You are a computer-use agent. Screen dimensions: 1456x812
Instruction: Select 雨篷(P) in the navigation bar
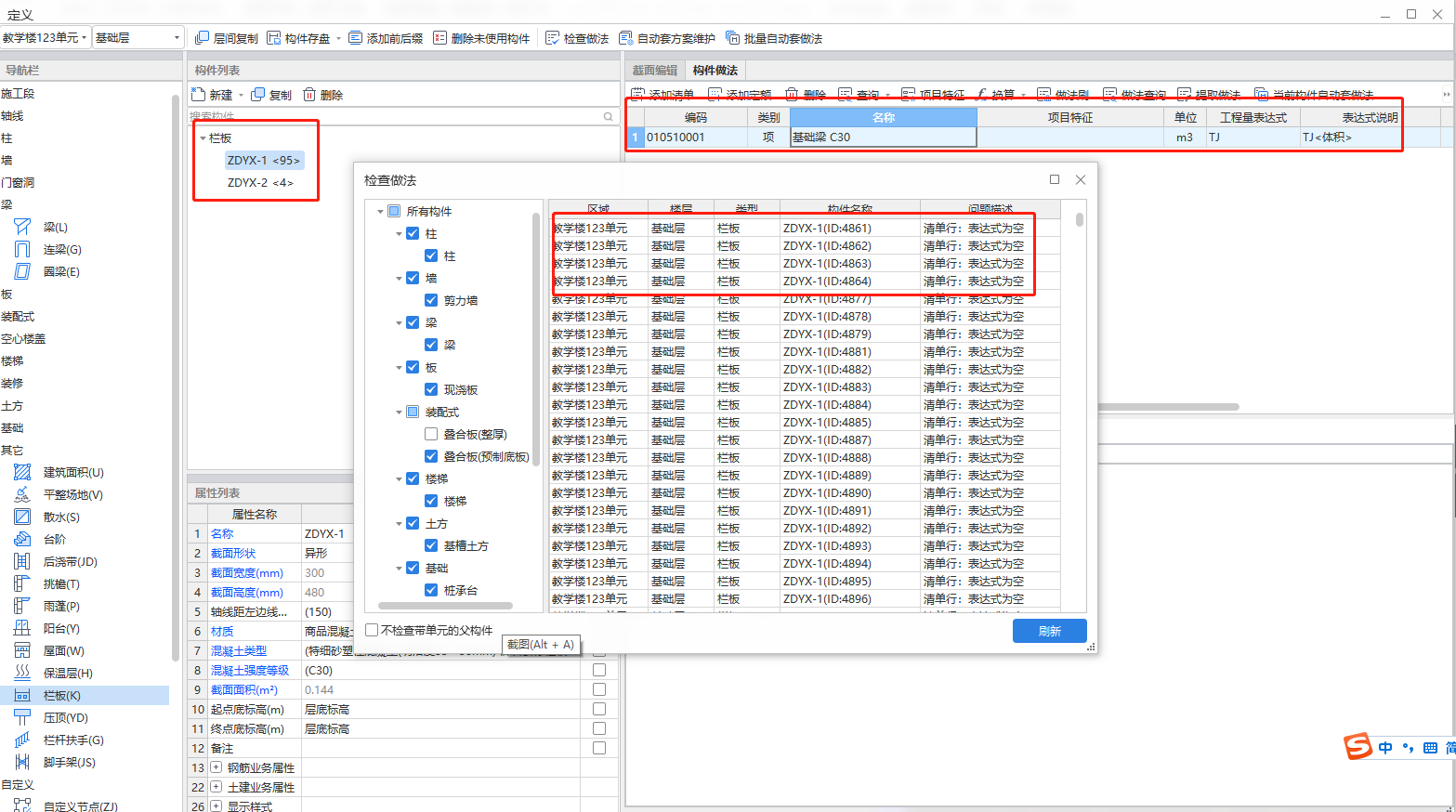61,606
